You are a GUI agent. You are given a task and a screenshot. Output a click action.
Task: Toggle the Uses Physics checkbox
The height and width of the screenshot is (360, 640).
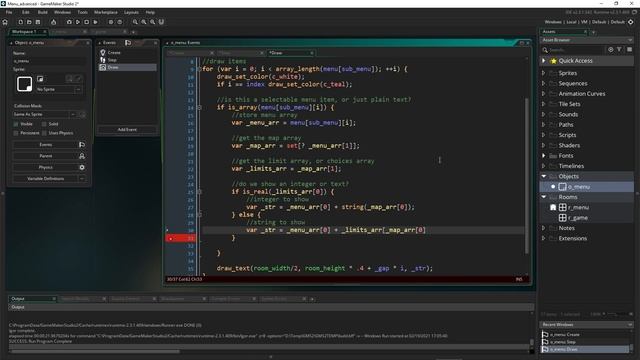[x=44, y=133]
